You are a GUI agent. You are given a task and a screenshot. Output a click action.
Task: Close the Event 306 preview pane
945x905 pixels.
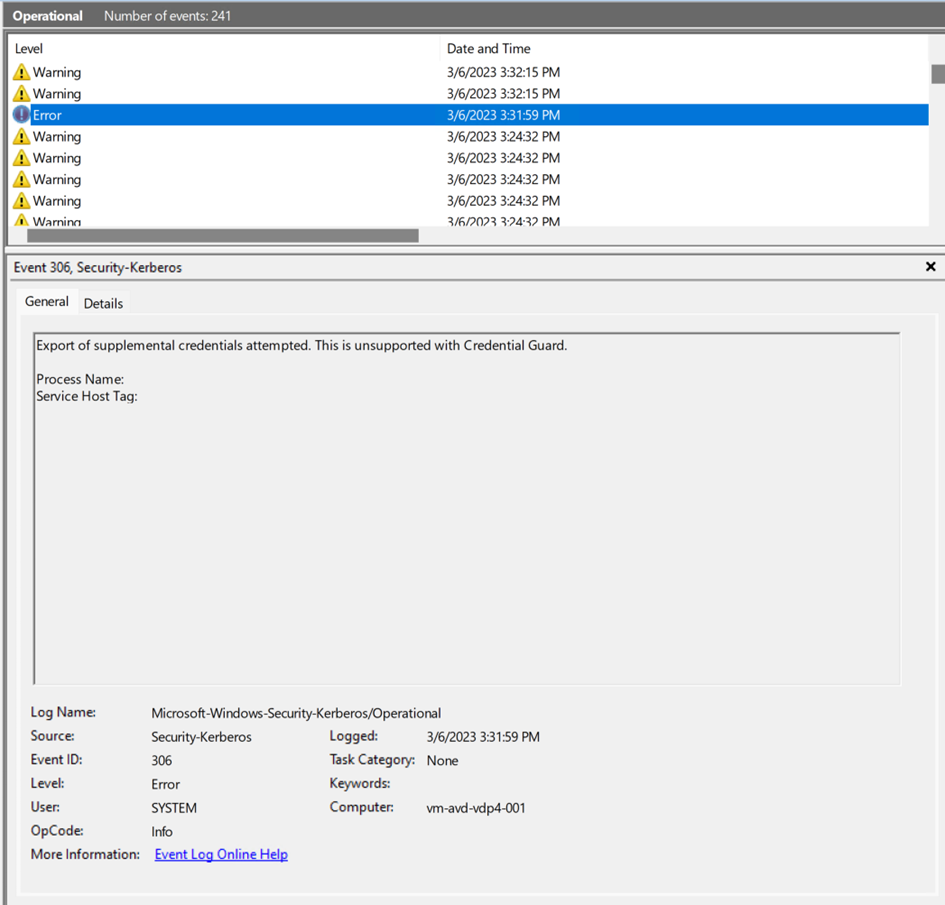(x=930, y=266)
